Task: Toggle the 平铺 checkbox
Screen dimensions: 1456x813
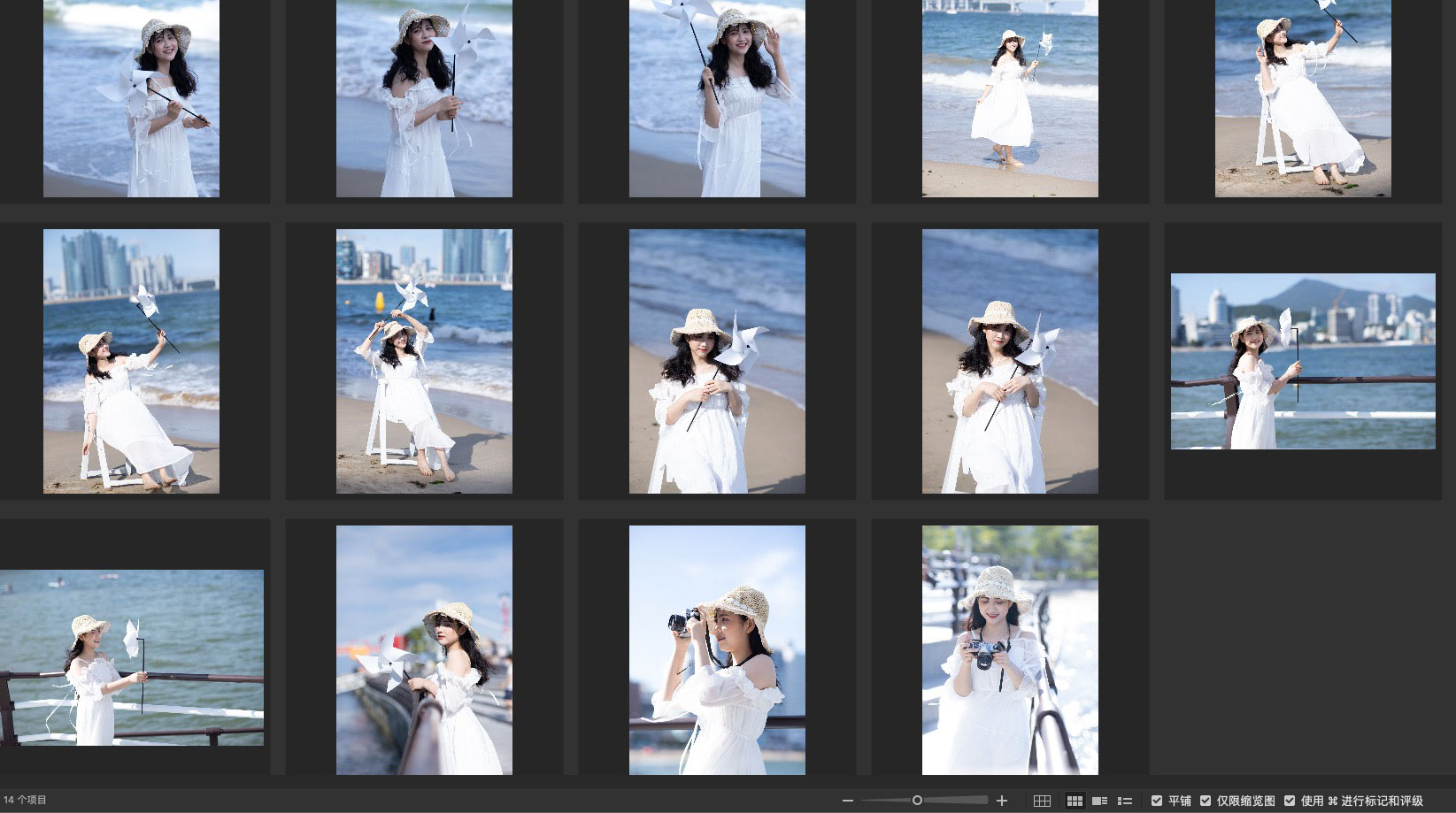Action: click(1156, 801)
